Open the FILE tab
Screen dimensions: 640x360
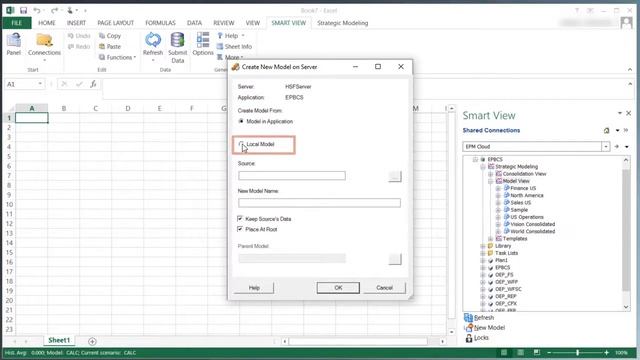16,23
